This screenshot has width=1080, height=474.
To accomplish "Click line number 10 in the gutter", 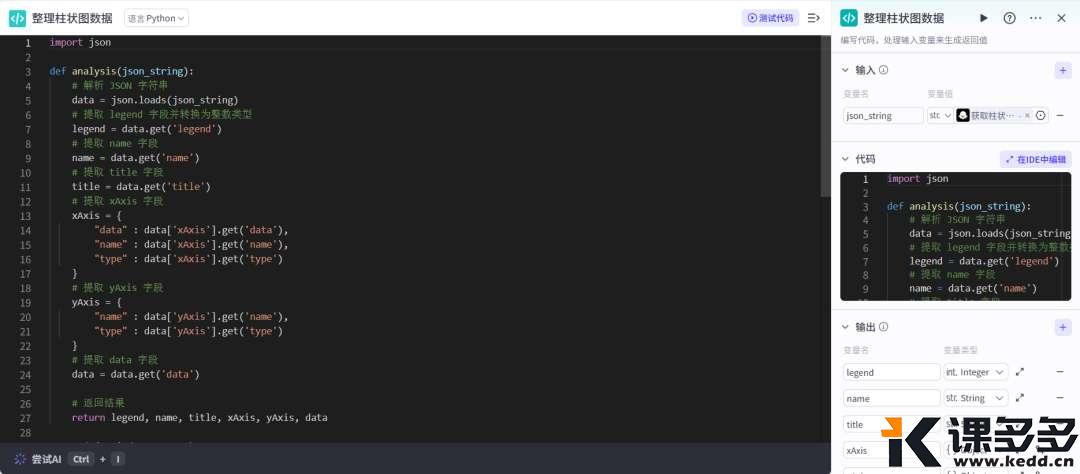I will (27, 172).
